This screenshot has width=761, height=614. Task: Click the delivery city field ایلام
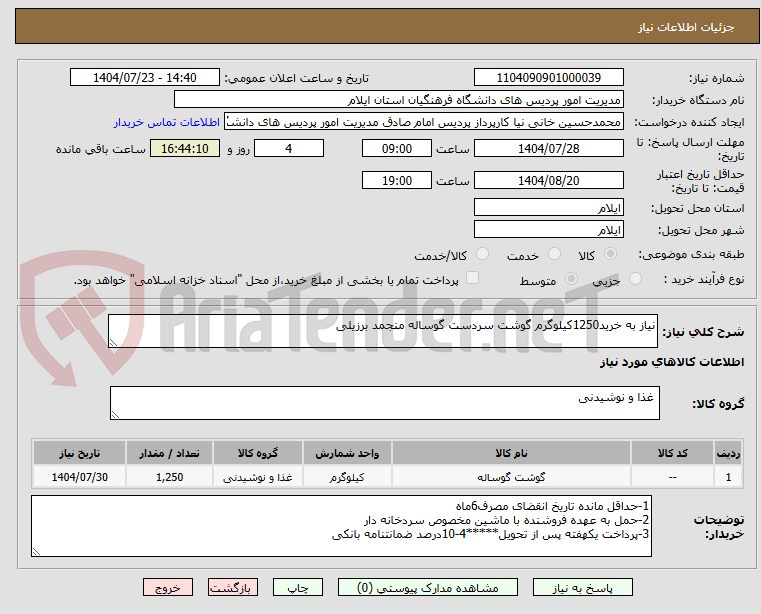[548, 229]
